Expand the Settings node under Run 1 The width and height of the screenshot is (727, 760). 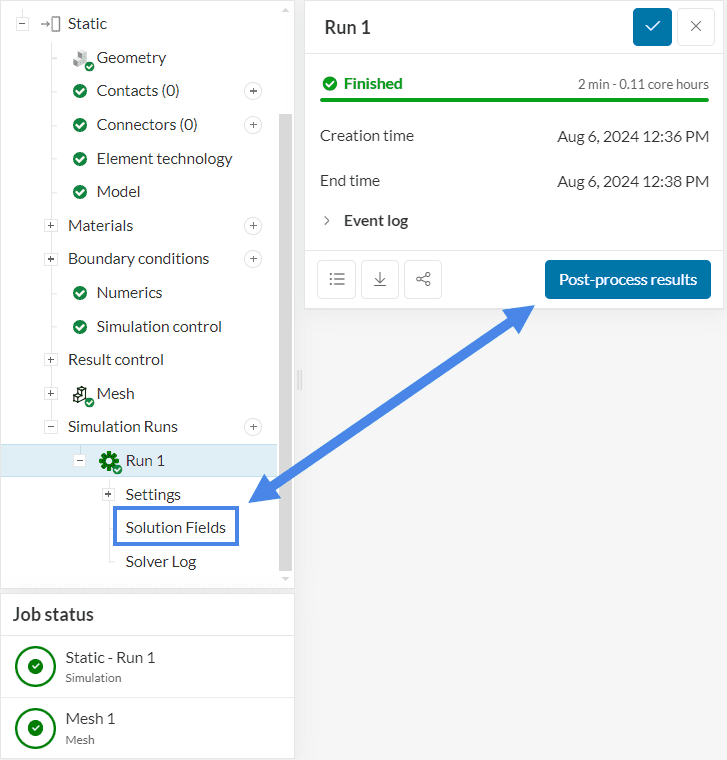pyautogui.click(x=108, y=495)
